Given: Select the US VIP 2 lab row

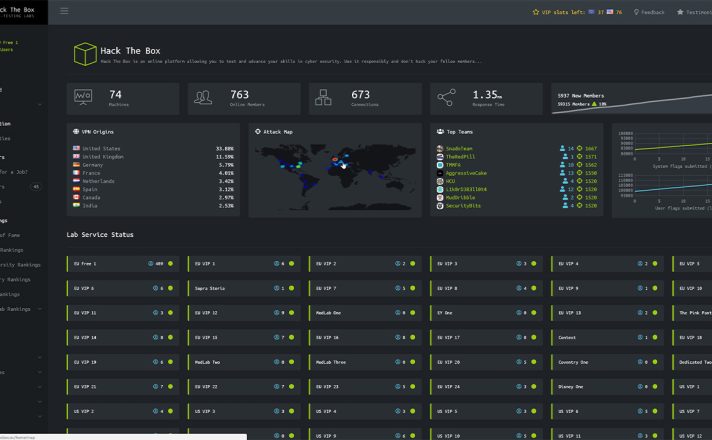Looking at the screenshot, I should click(x=123, y=411).
